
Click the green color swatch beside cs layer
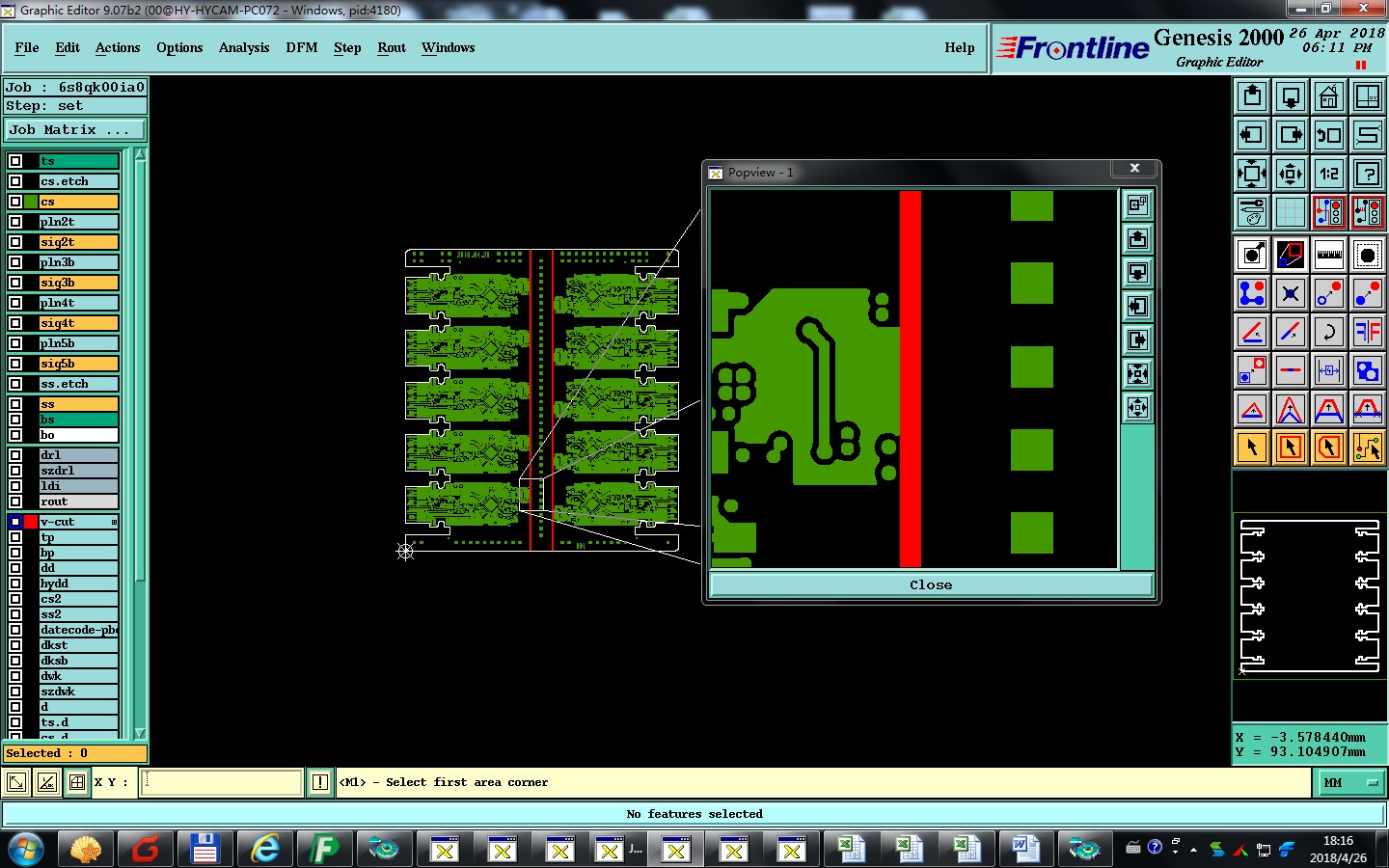(31, 202)
